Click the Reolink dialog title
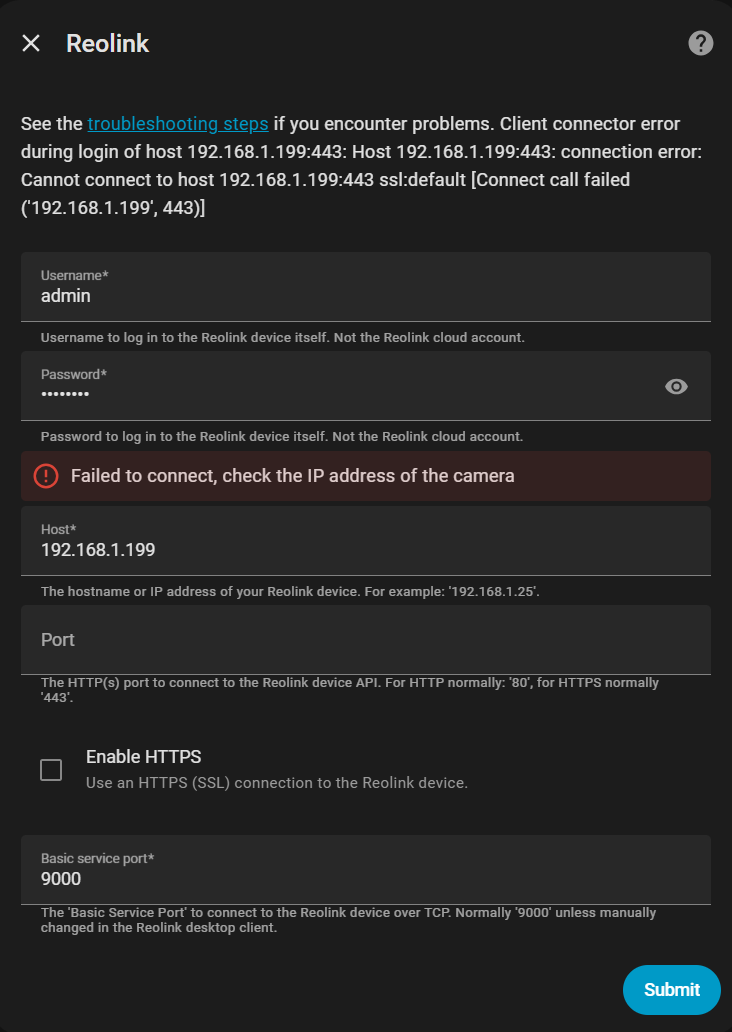732x1032 pixels. [107, 43]
